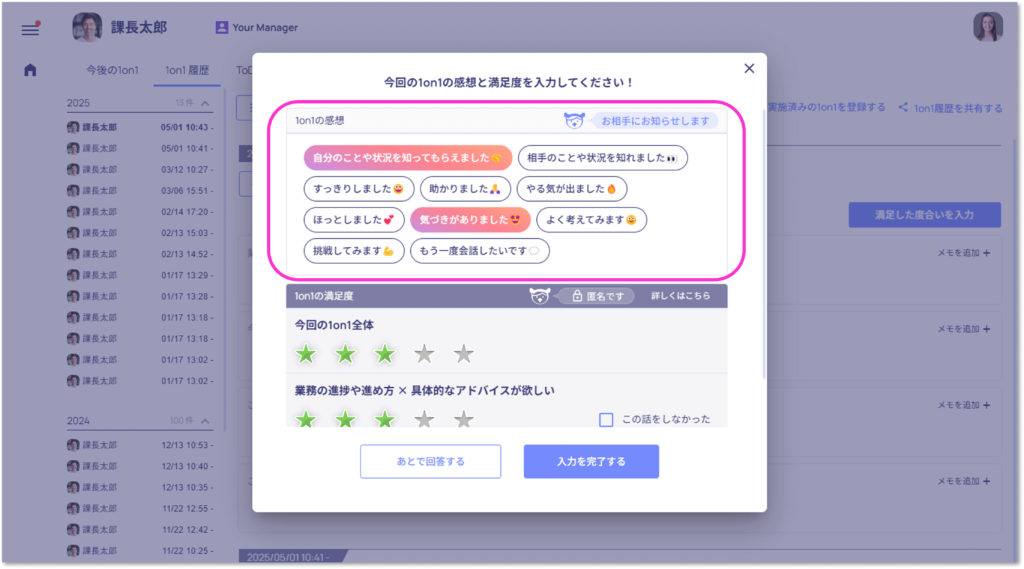The width and height of the screenshot is (1024, 569).
Task: Rate 業務の進捗や進め方 with fourth star
Action: (424, 419)
